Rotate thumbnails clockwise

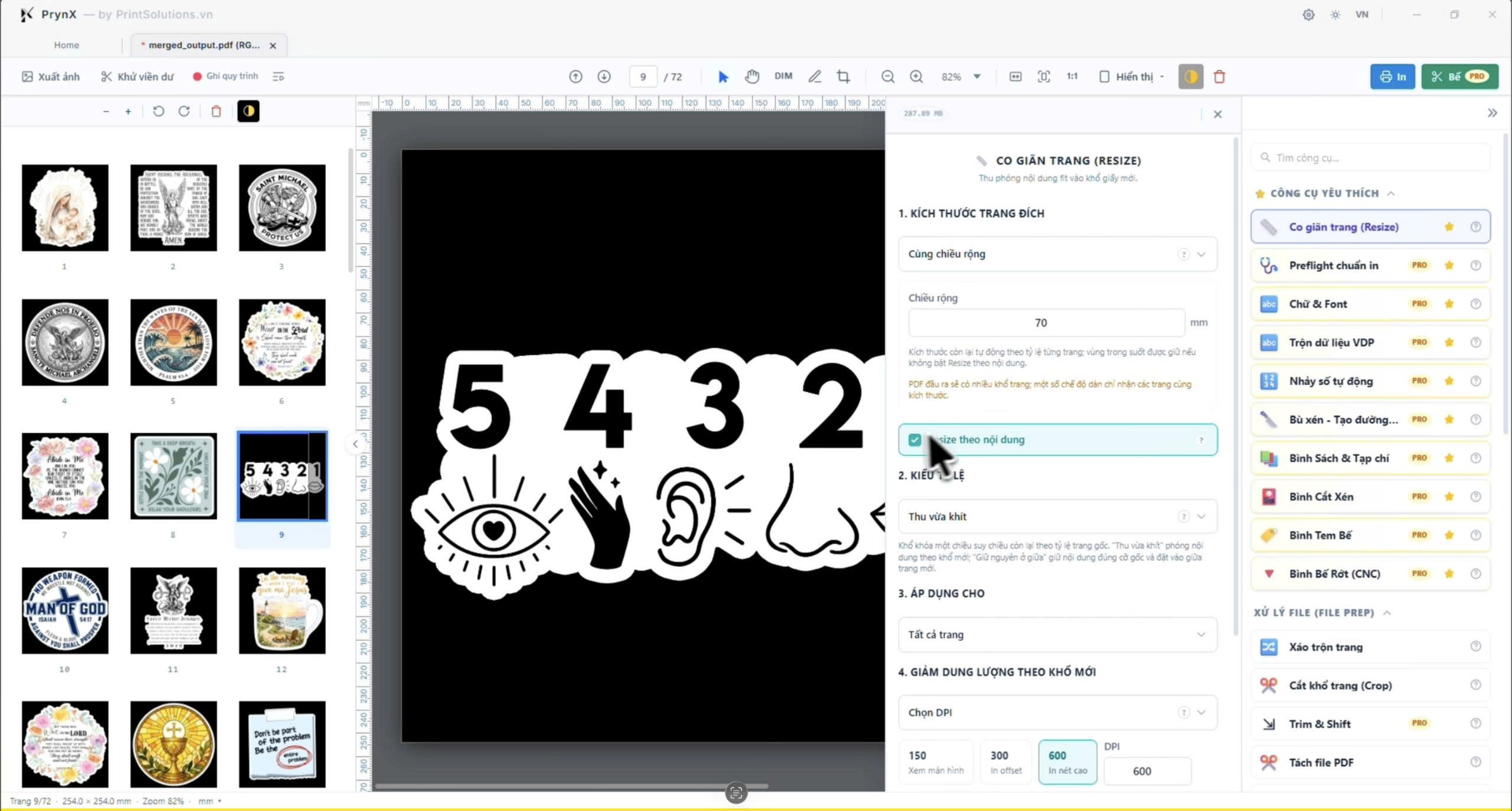tap(184, 111)
